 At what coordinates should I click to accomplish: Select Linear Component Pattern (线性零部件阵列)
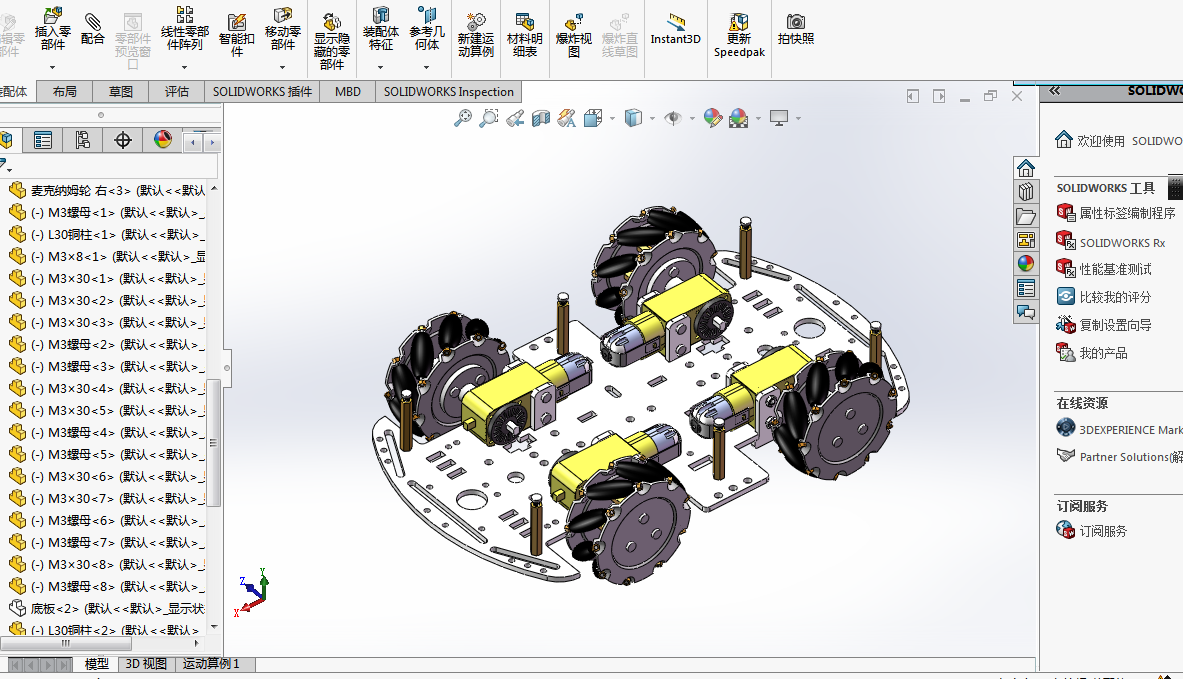[x=184, y=29]
